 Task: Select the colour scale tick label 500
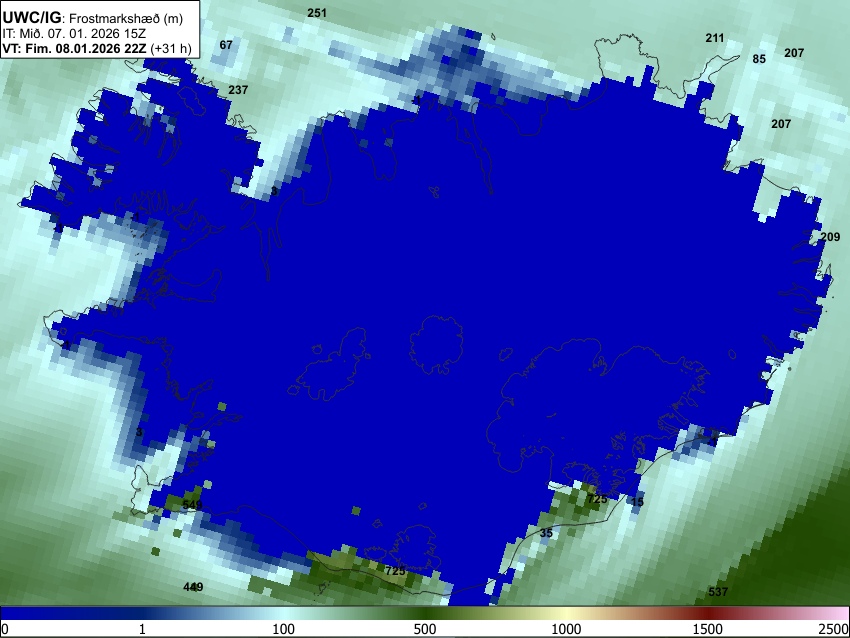coord(424,629)
